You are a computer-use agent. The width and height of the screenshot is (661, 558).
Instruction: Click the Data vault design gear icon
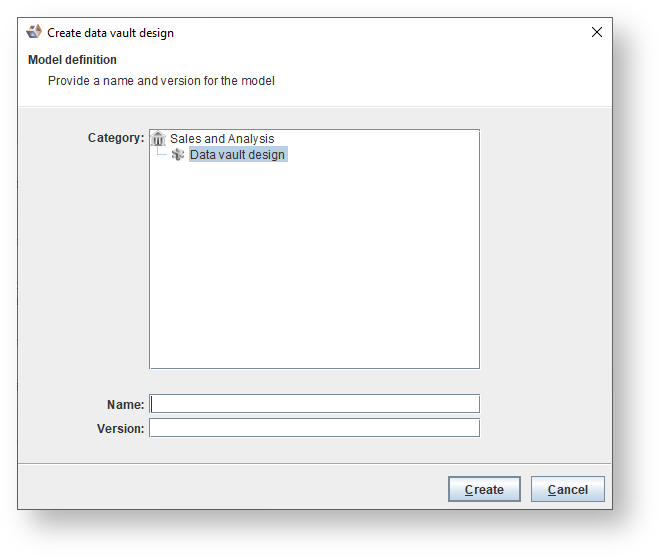178,155
